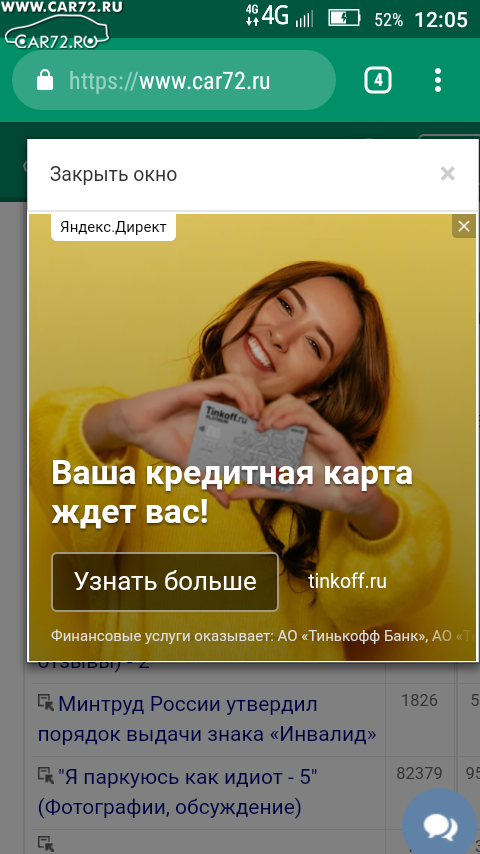The width and height of the screenshot is (480, 854).
Task: Click the Яндекс.Директ ad label
Action: pyautogui.click(x=113, y=227)
